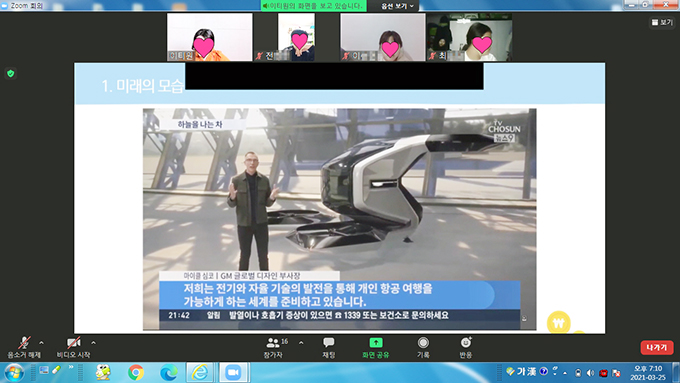
Task: Start recording with 기록 button
Action: tap(423, 347)
